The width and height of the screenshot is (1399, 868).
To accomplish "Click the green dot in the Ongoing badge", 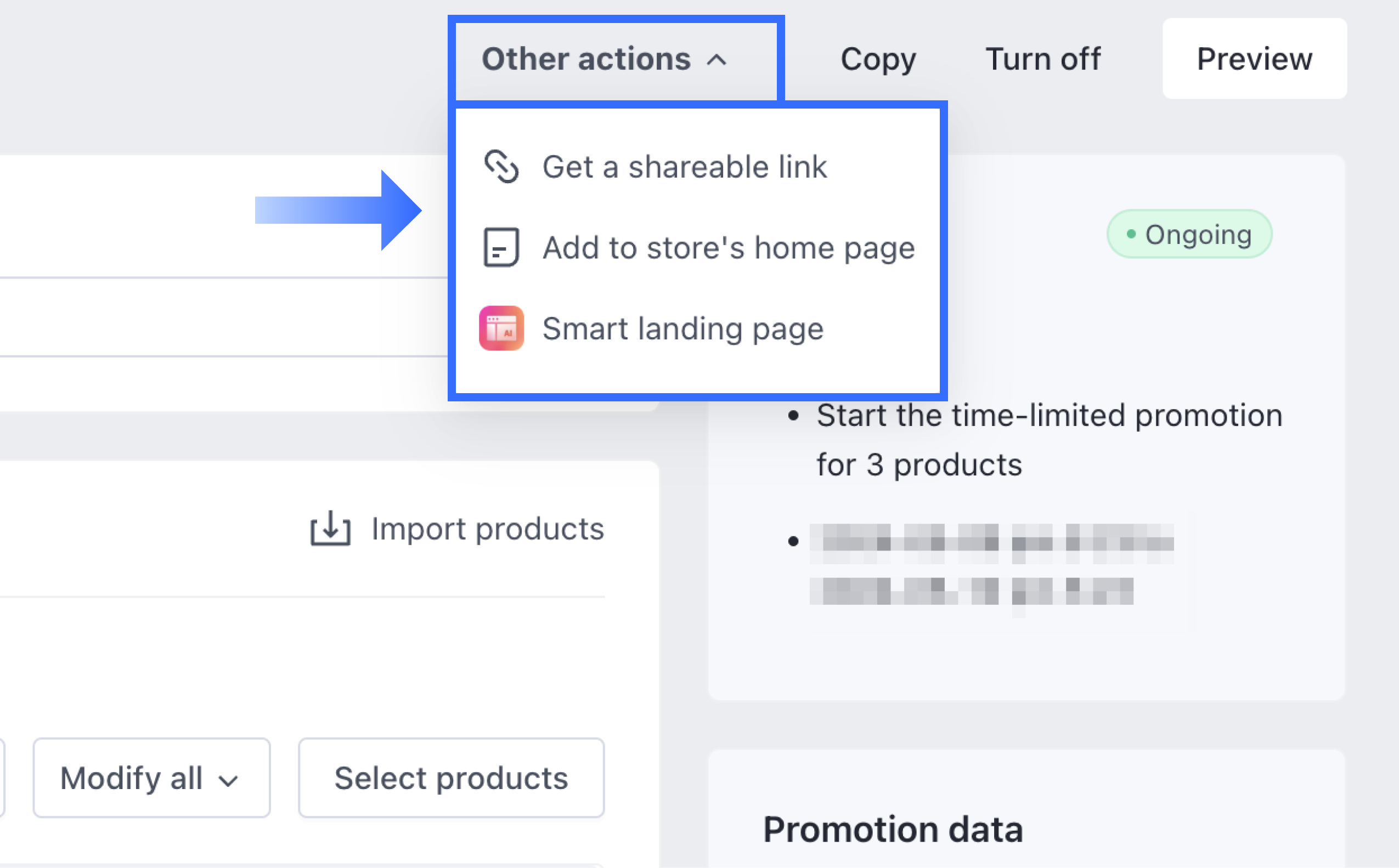I will (x=1131, y=234).
